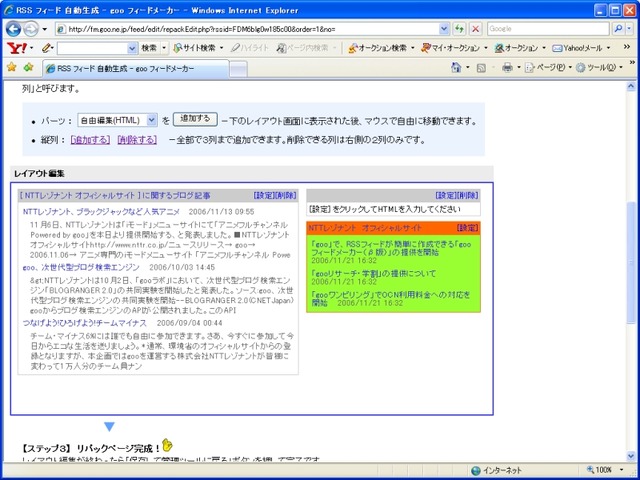
Task: Click the 100% zoom level control
Action: coord(602,469)
